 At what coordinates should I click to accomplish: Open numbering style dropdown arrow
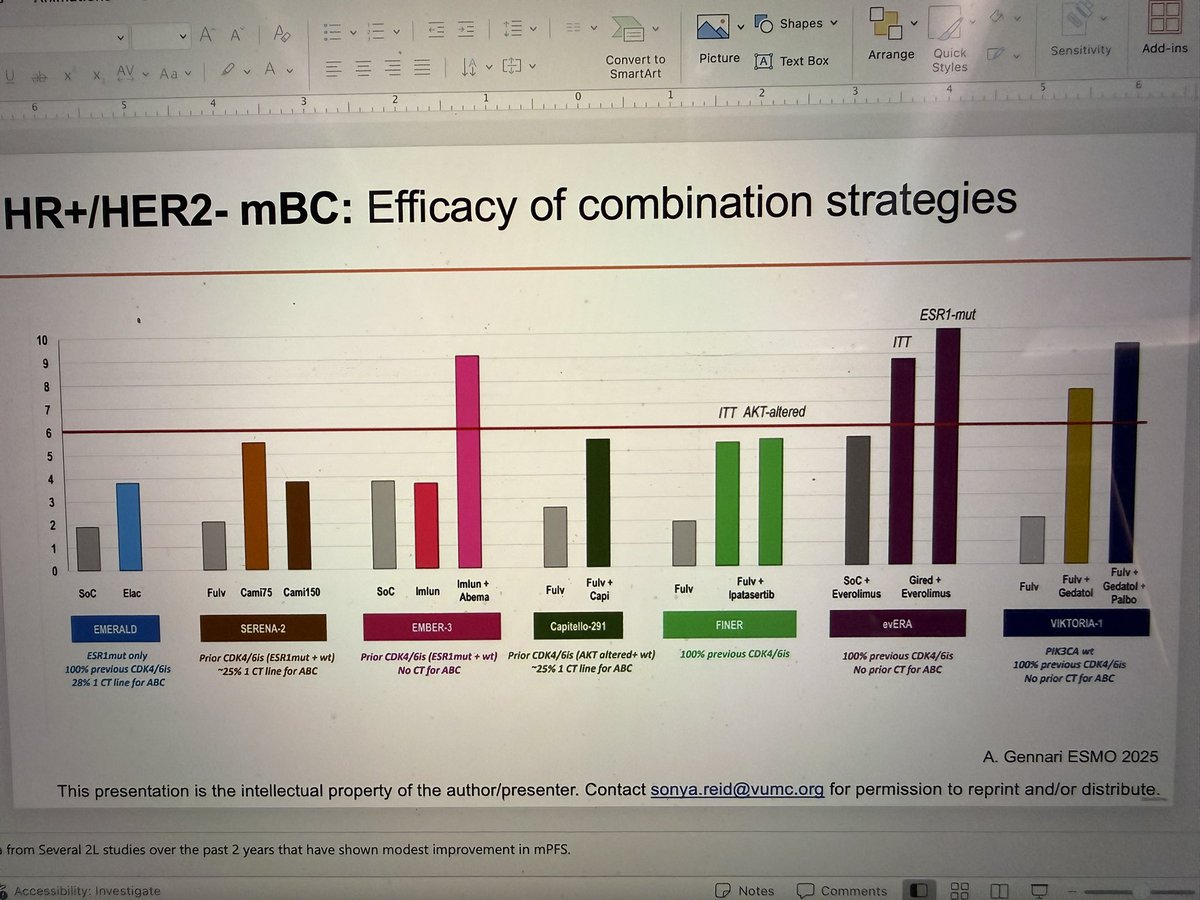pos(398,33)
